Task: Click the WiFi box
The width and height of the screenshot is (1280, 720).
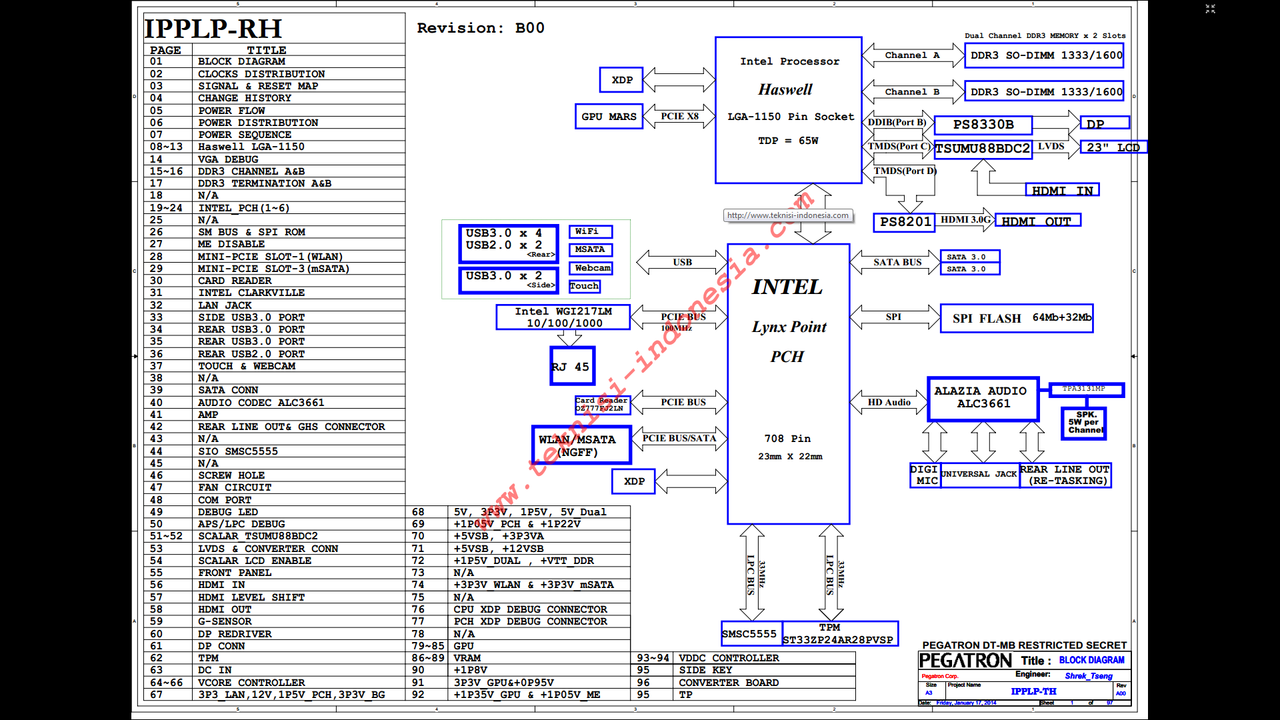Action: coord(589,232)
